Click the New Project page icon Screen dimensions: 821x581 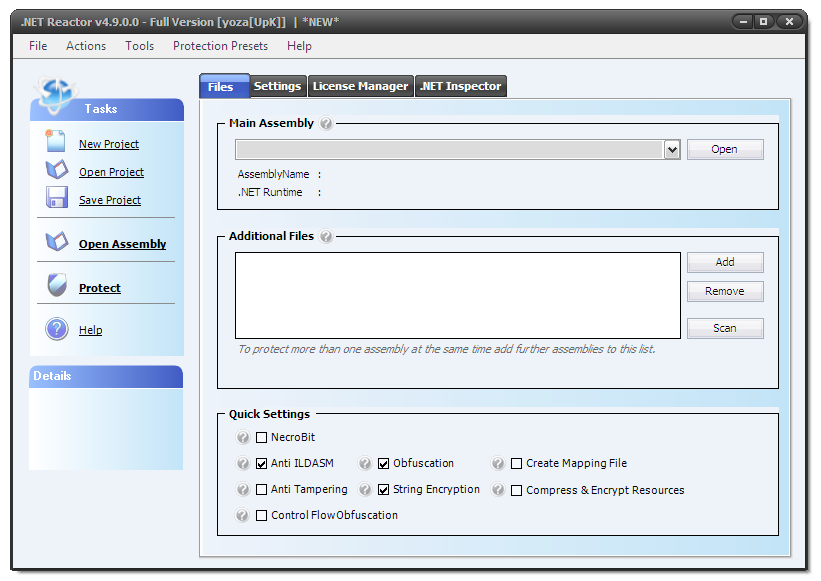pyautogui.click(x=56, y=141)
